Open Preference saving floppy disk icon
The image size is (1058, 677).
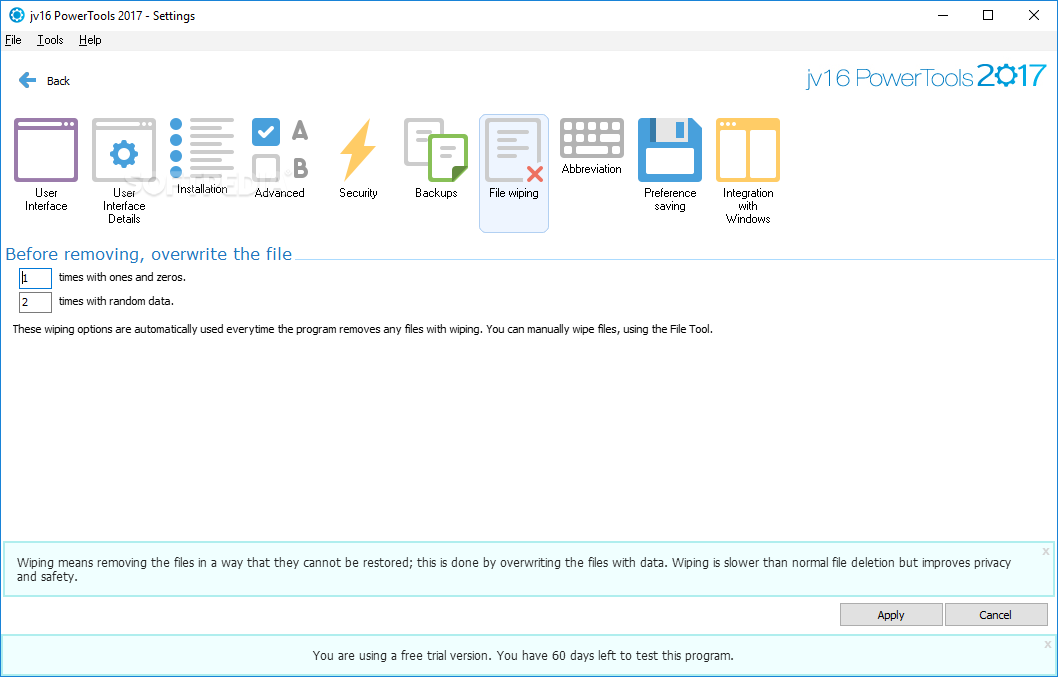(670, 150)
